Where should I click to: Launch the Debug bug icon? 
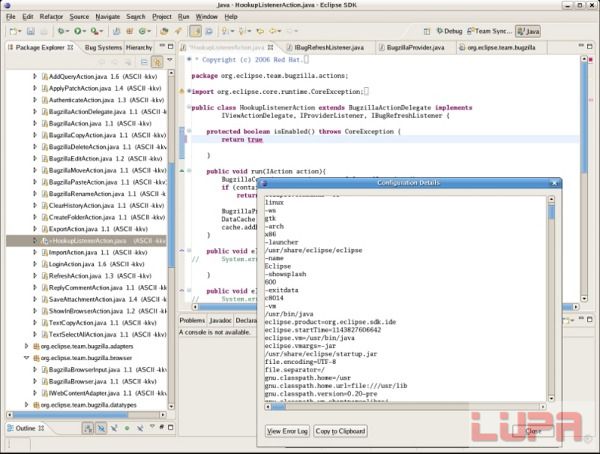pyautogui.click(x=60, y=31)
